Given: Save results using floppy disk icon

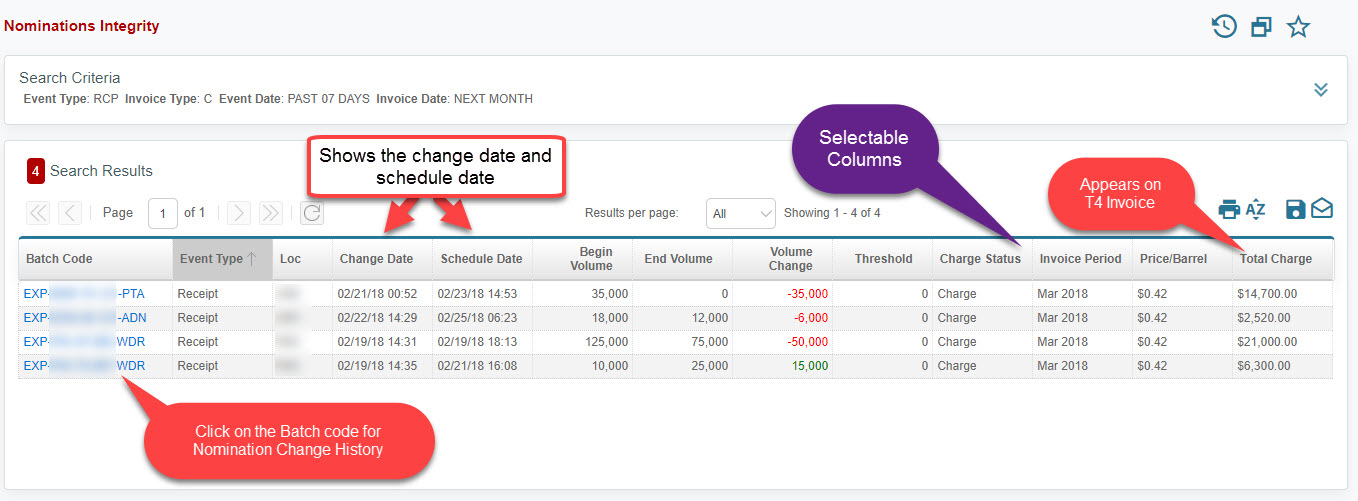Looking at the screenshot, I should coord(1295,209).
